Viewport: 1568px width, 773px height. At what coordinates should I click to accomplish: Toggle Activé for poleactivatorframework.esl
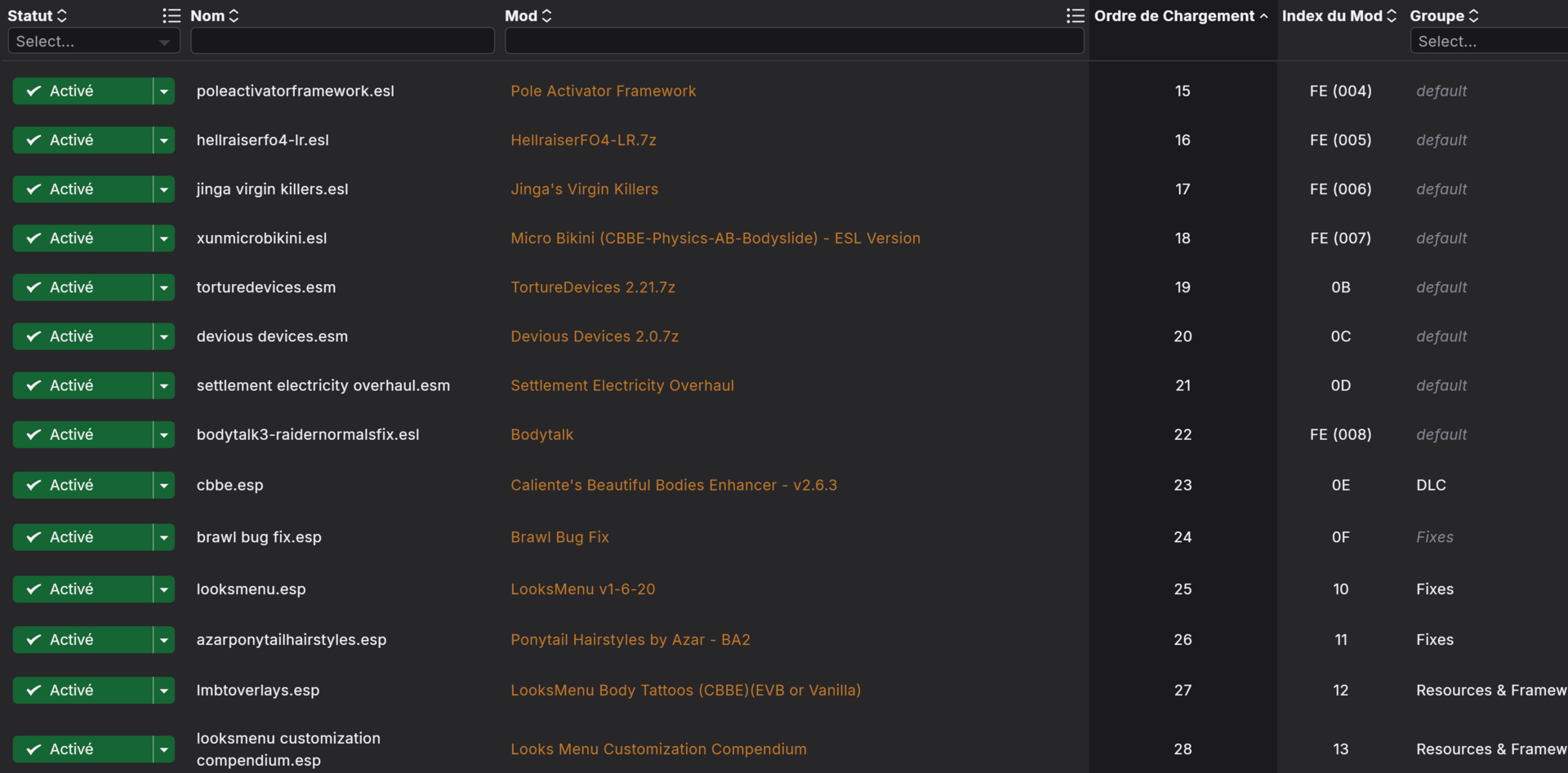coord(82,91)
